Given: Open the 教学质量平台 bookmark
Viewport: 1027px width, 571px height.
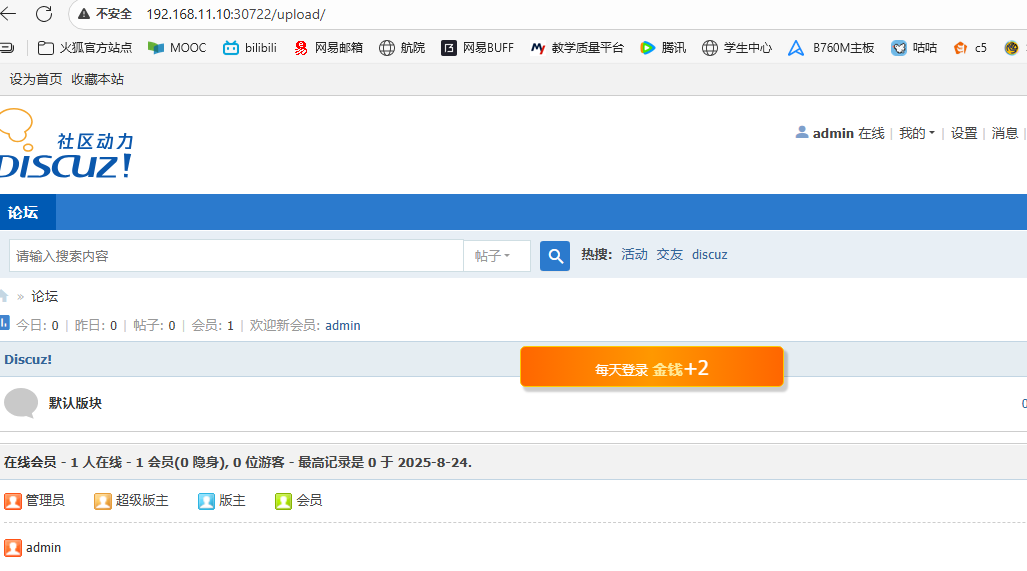Looking at the screenshot, I should pyautogui.click(x=577, y=48).
